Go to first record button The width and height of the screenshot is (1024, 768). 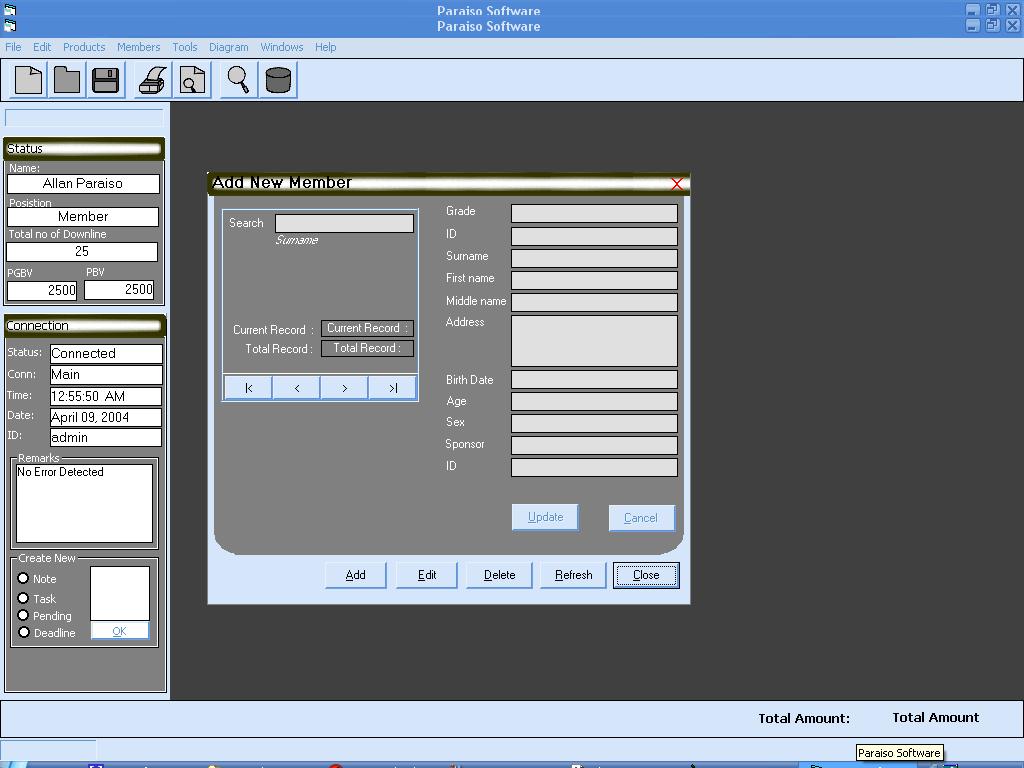click(x=248, y=388)
